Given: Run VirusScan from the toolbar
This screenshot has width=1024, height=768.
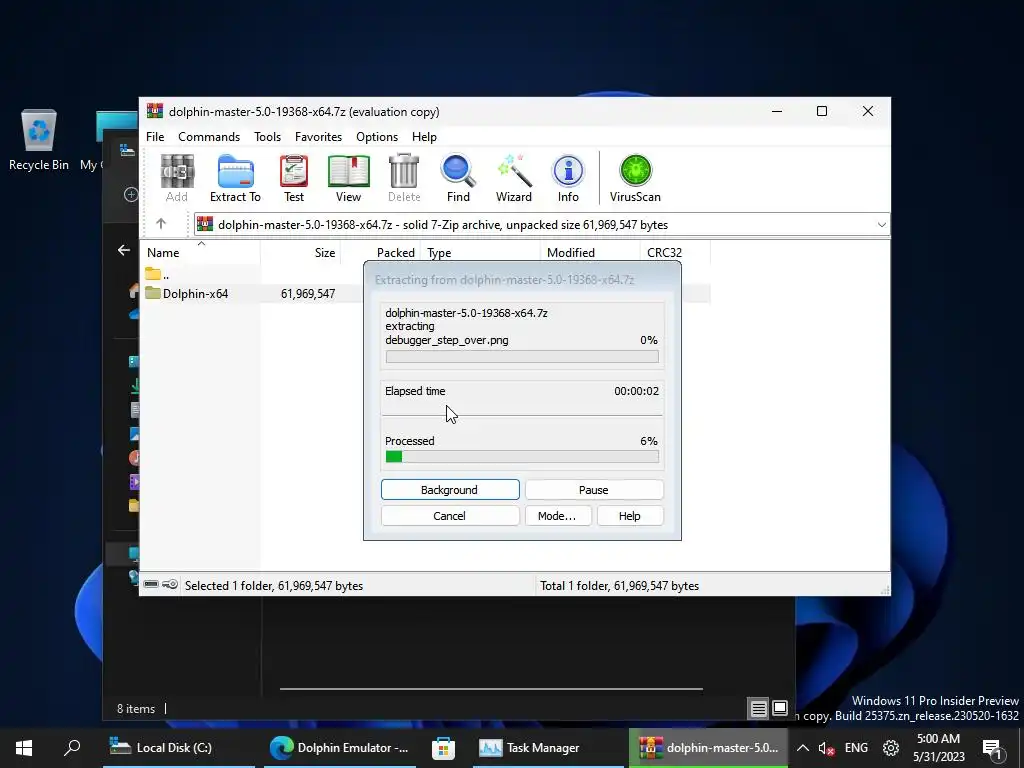Looking at the screenshot, I should coord(635,178).
